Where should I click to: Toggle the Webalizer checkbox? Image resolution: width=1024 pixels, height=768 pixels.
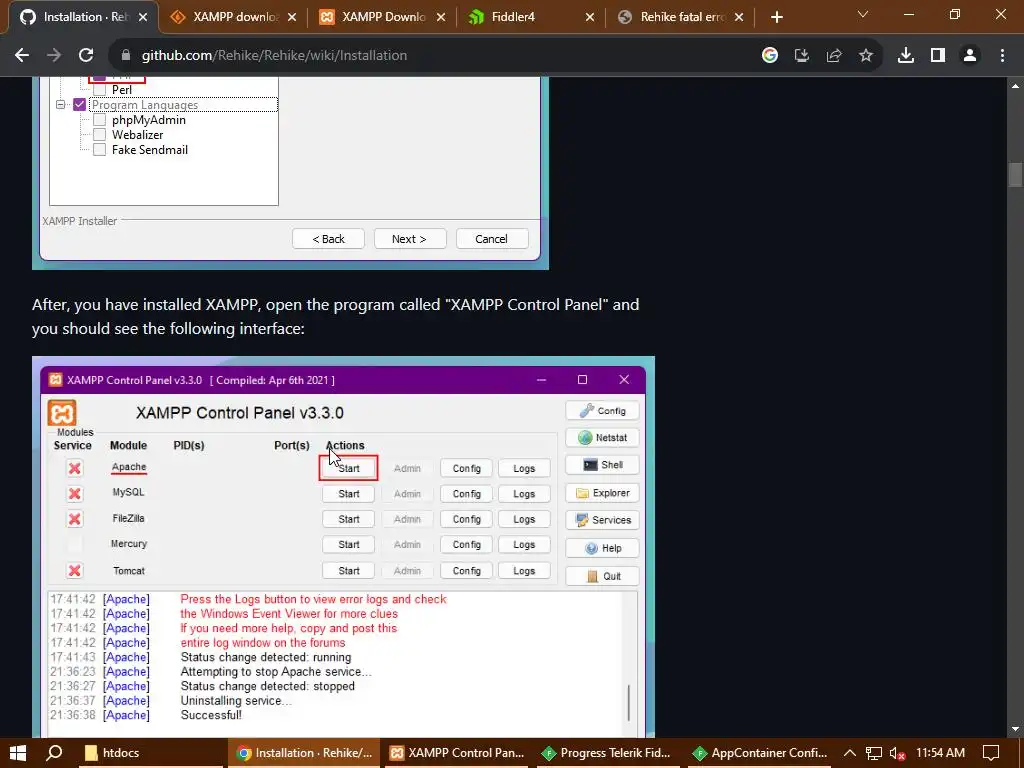(x=99, y=135)
